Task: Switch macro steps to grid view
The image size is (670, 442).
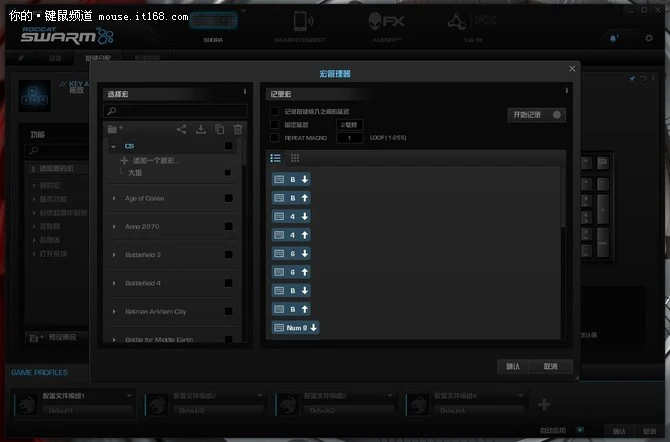Action: point(295,158)
